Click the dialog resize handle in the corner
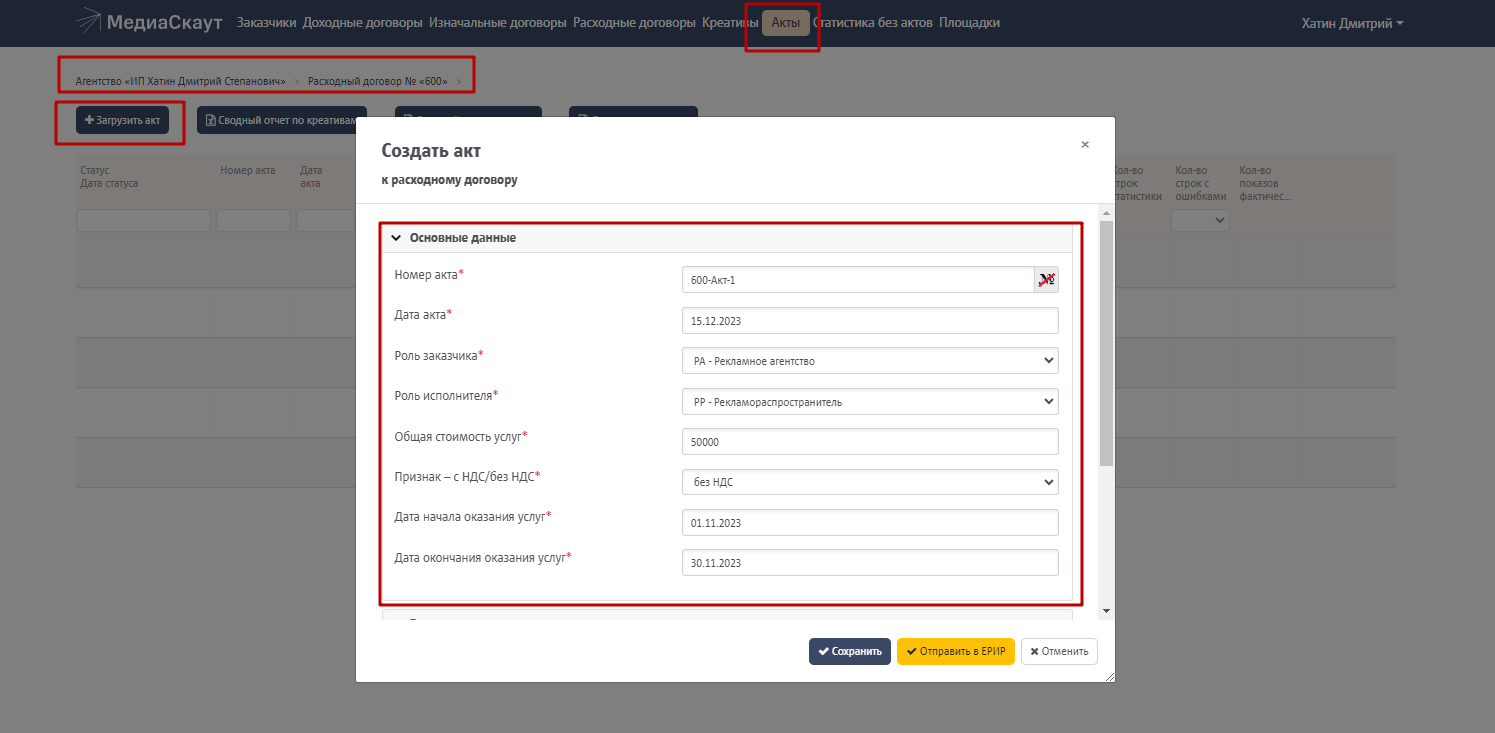The image size is (1495, 733). point(1109,677)
